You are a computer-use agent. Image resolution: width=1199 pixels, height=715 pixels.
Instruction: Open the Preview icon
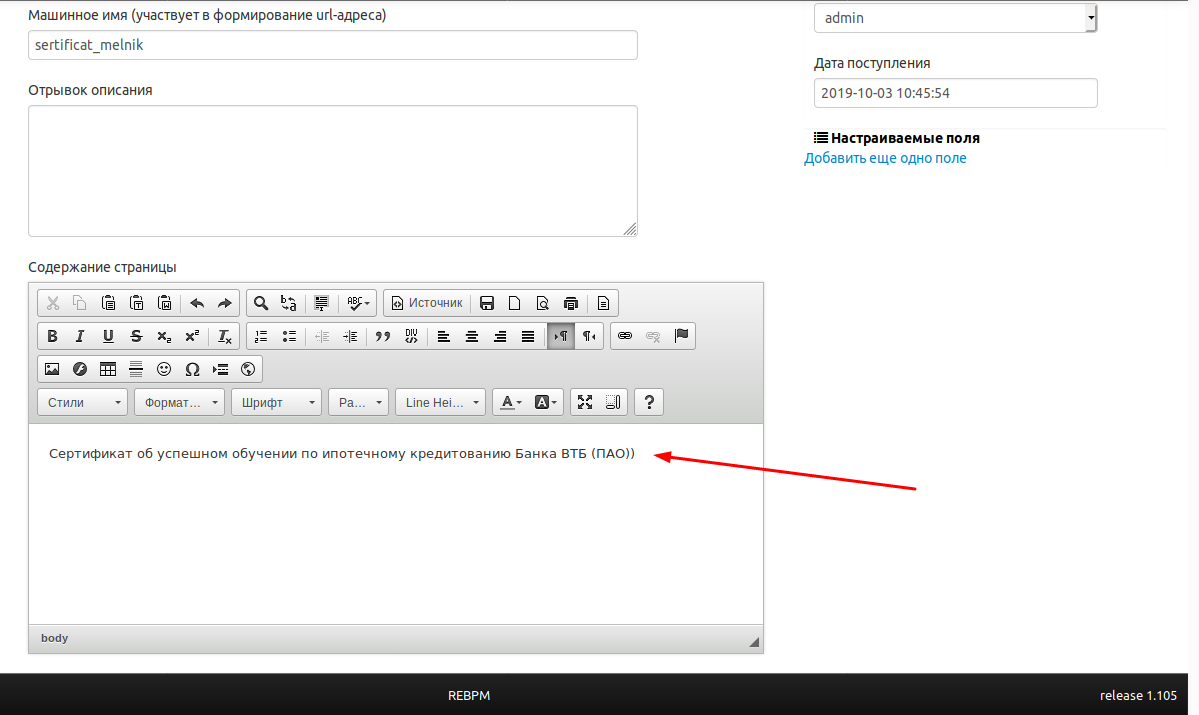[x=542, y=303]
